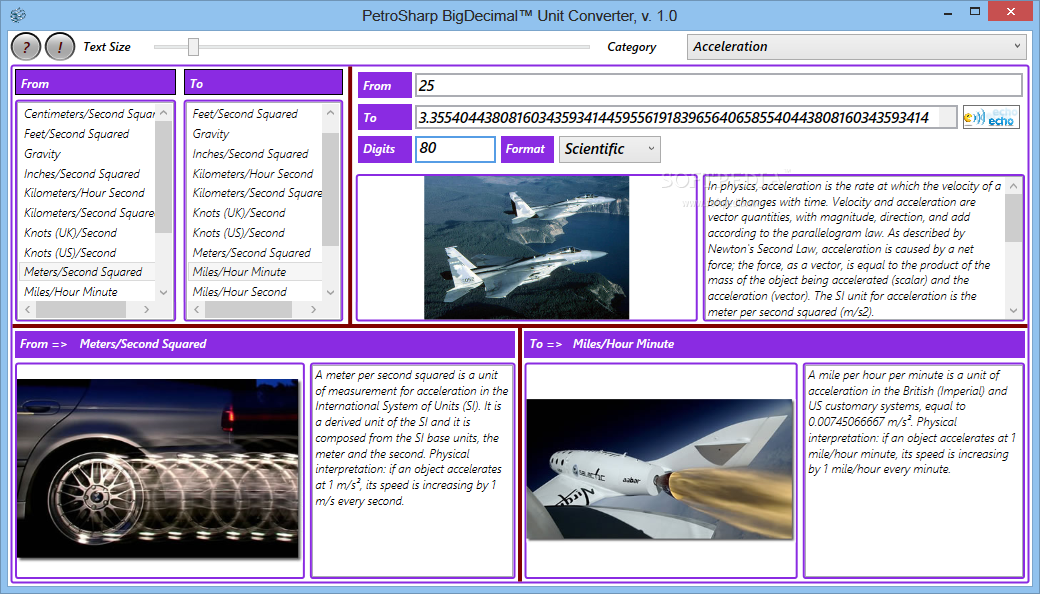Select Feet/Second Squared in To list
1040x594 pixels.
256,114
